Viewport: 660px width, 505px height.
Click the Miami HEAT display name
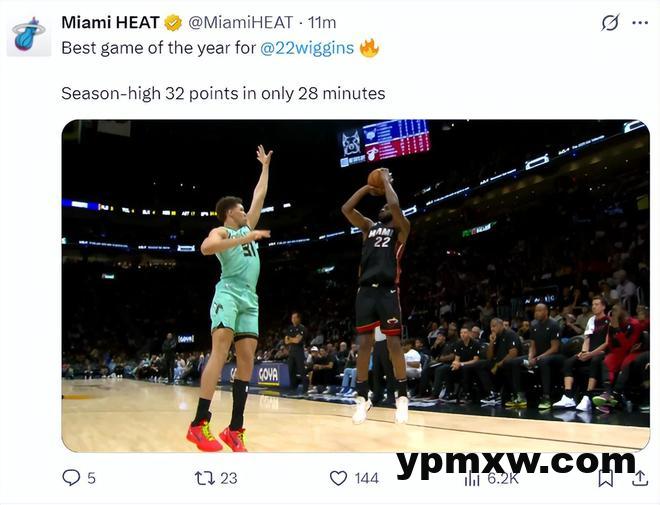[110, 23]
